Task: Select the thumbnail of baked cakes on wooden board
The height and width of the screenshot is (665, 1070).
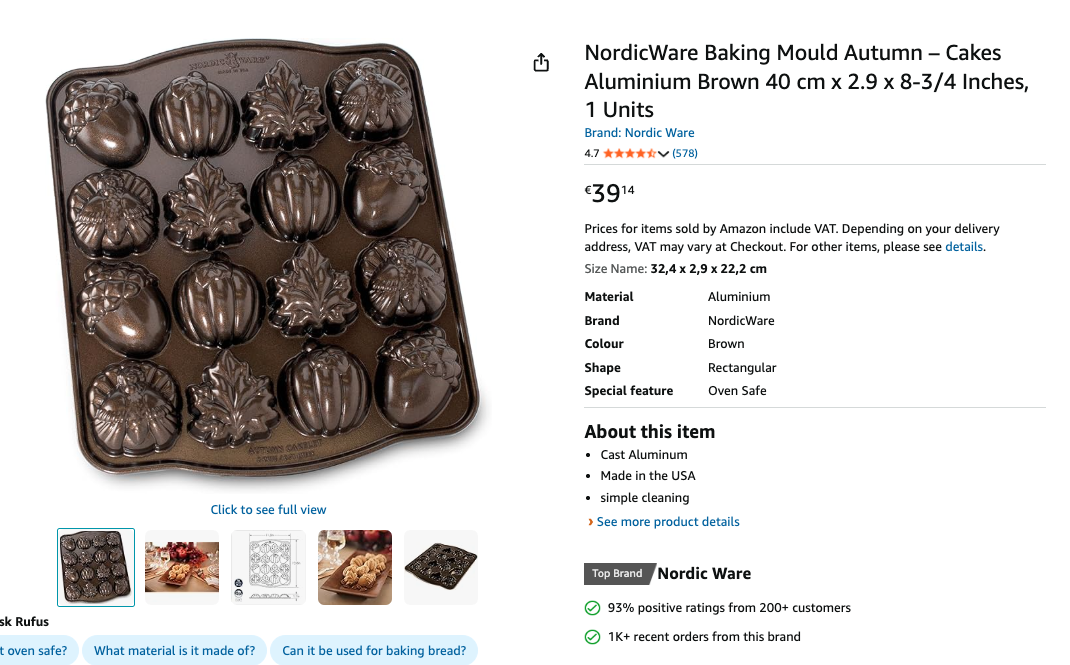Action: tap(354, 567)
